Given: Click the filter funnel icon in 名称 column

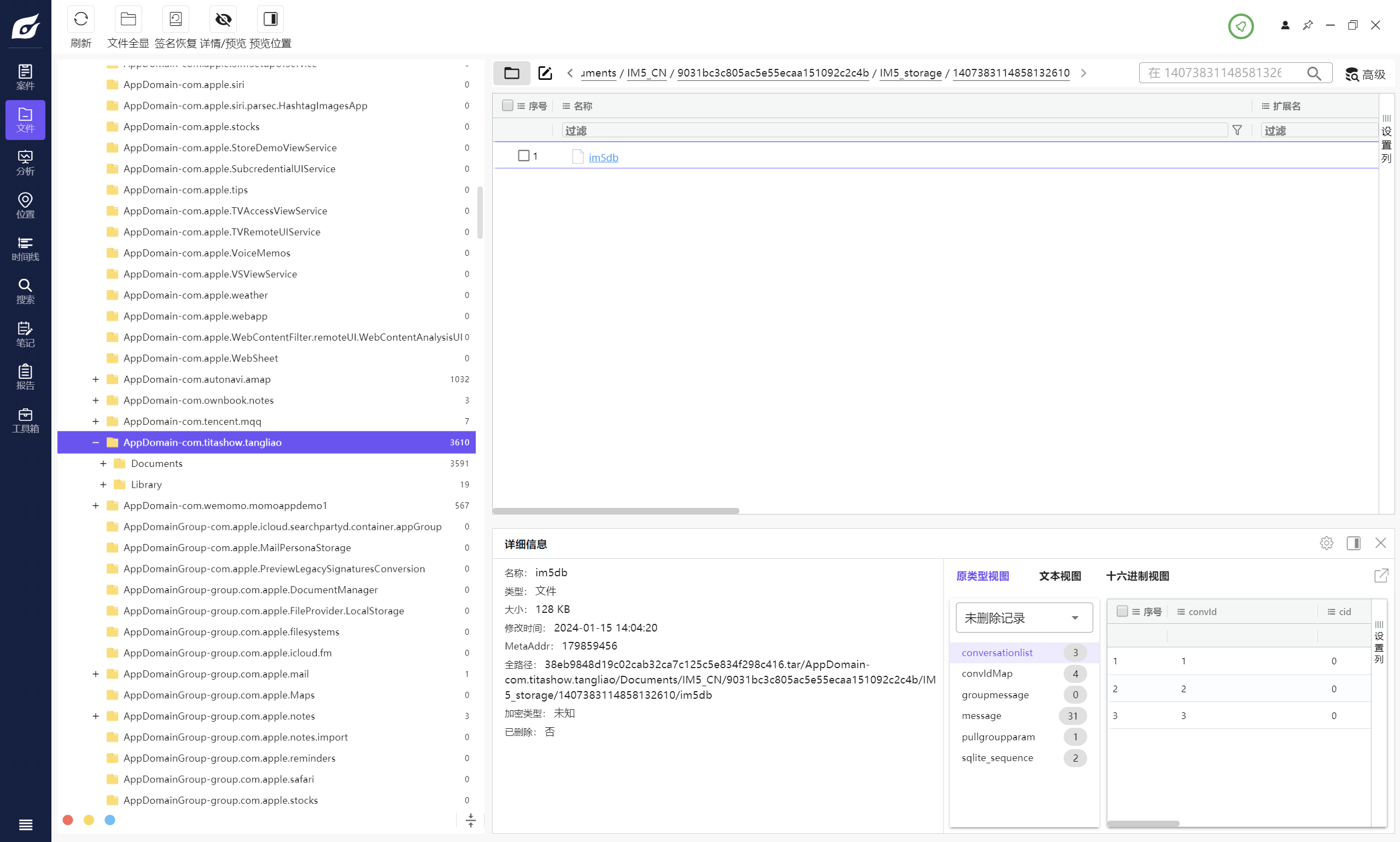Looking at the screenshot, I should coord(1237,131).
